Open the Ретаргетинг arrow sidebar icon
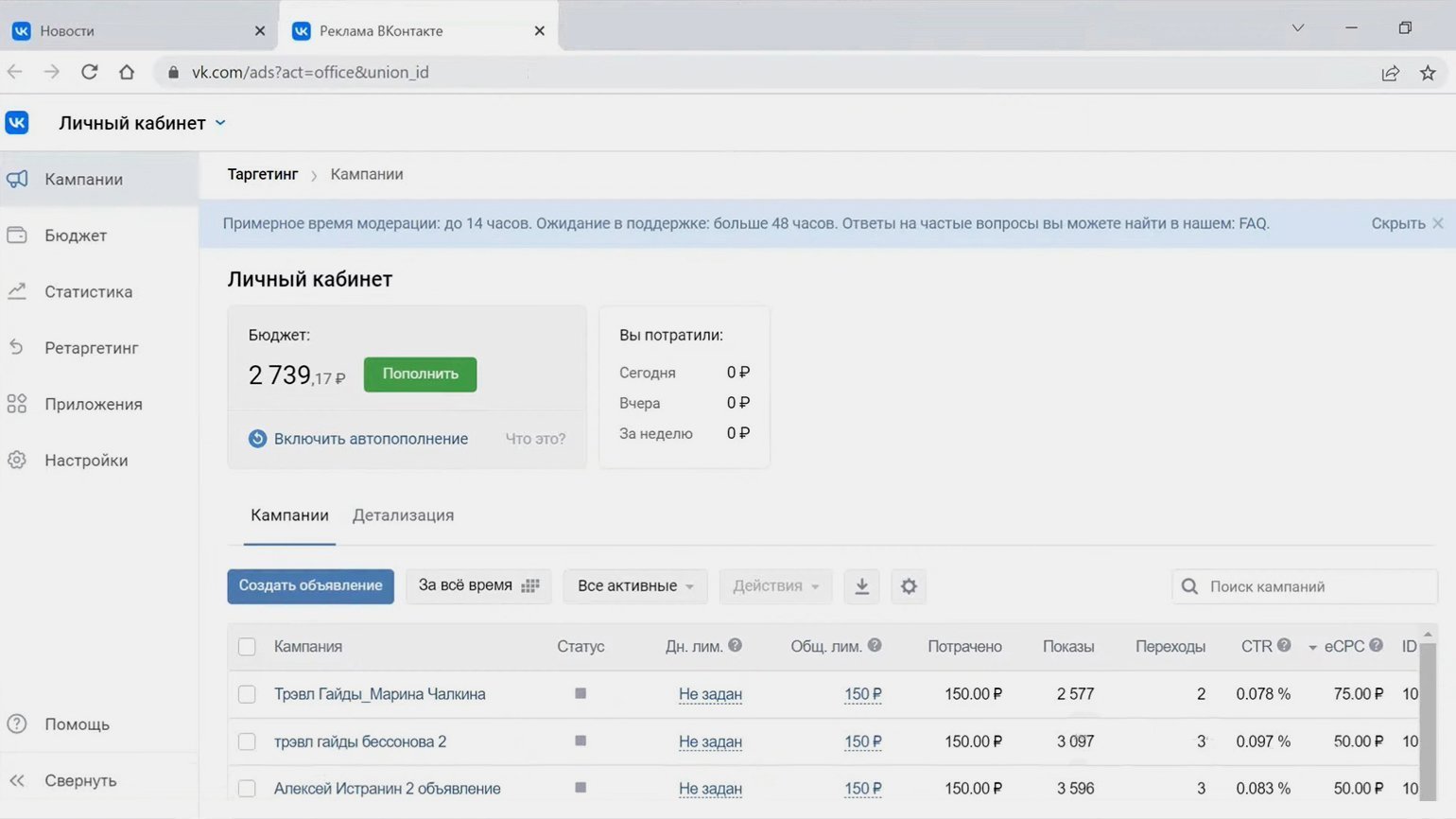The image size is (1456, 819). (17, 347)
